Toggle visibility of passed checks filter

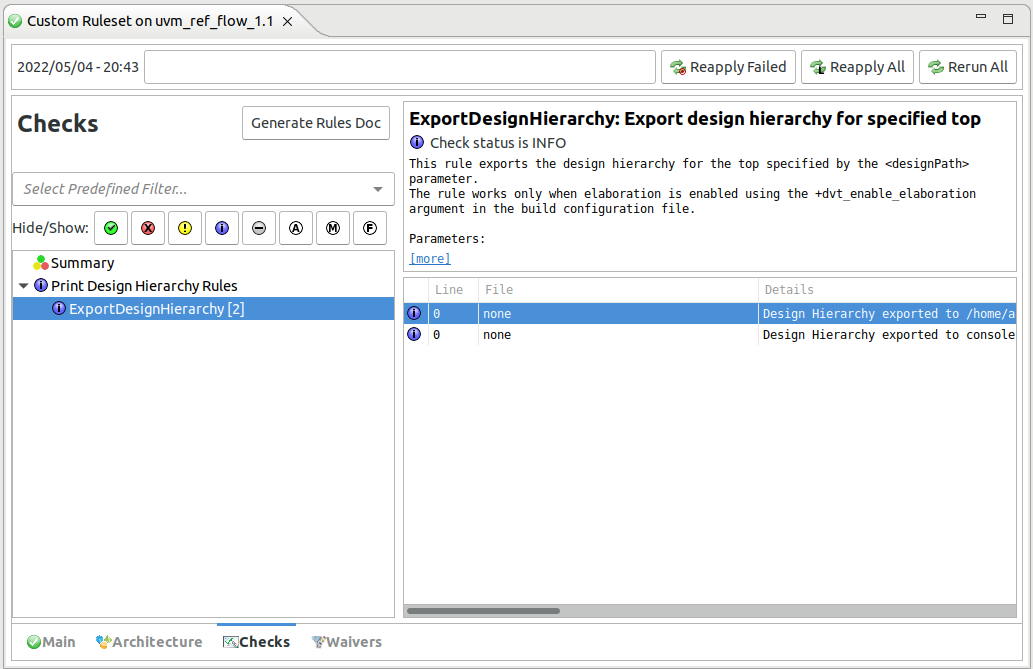[111, 228]
